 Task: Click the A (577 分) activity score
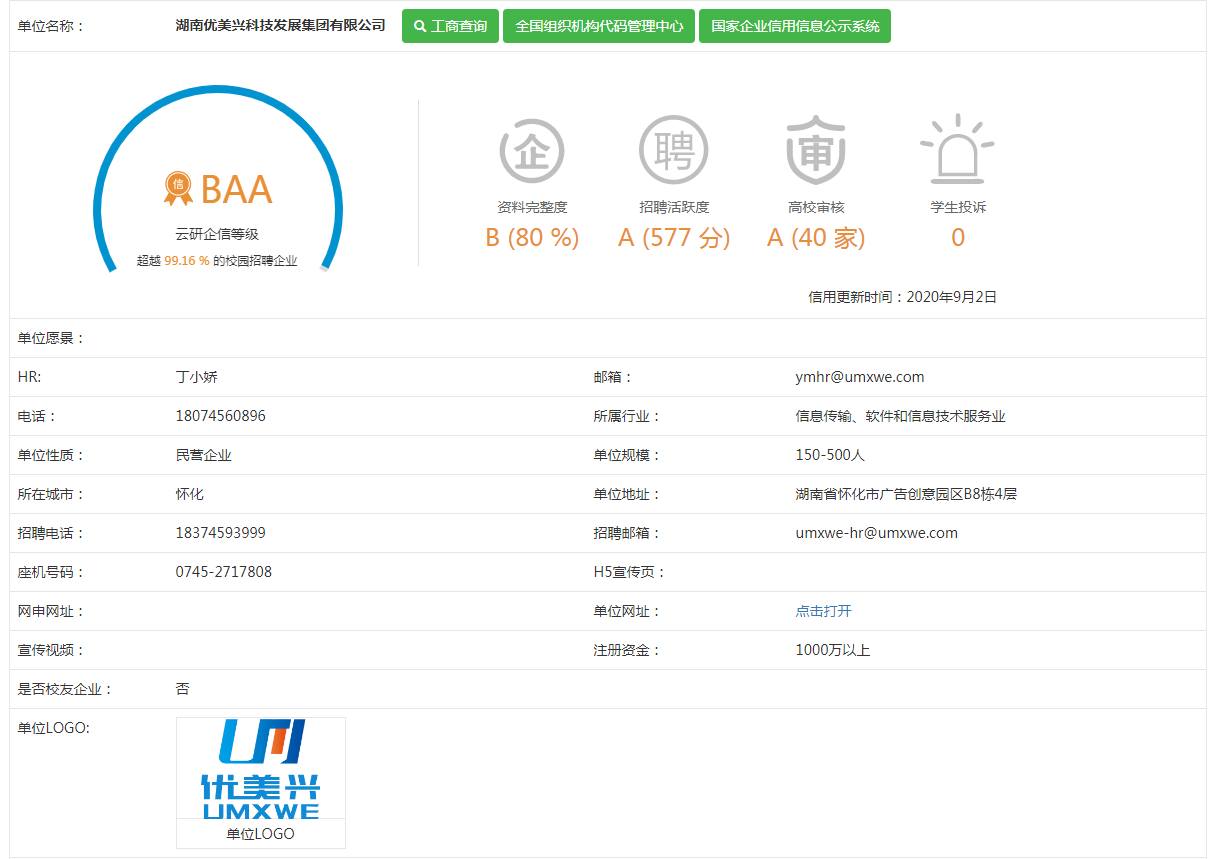[x=673, y=238]
